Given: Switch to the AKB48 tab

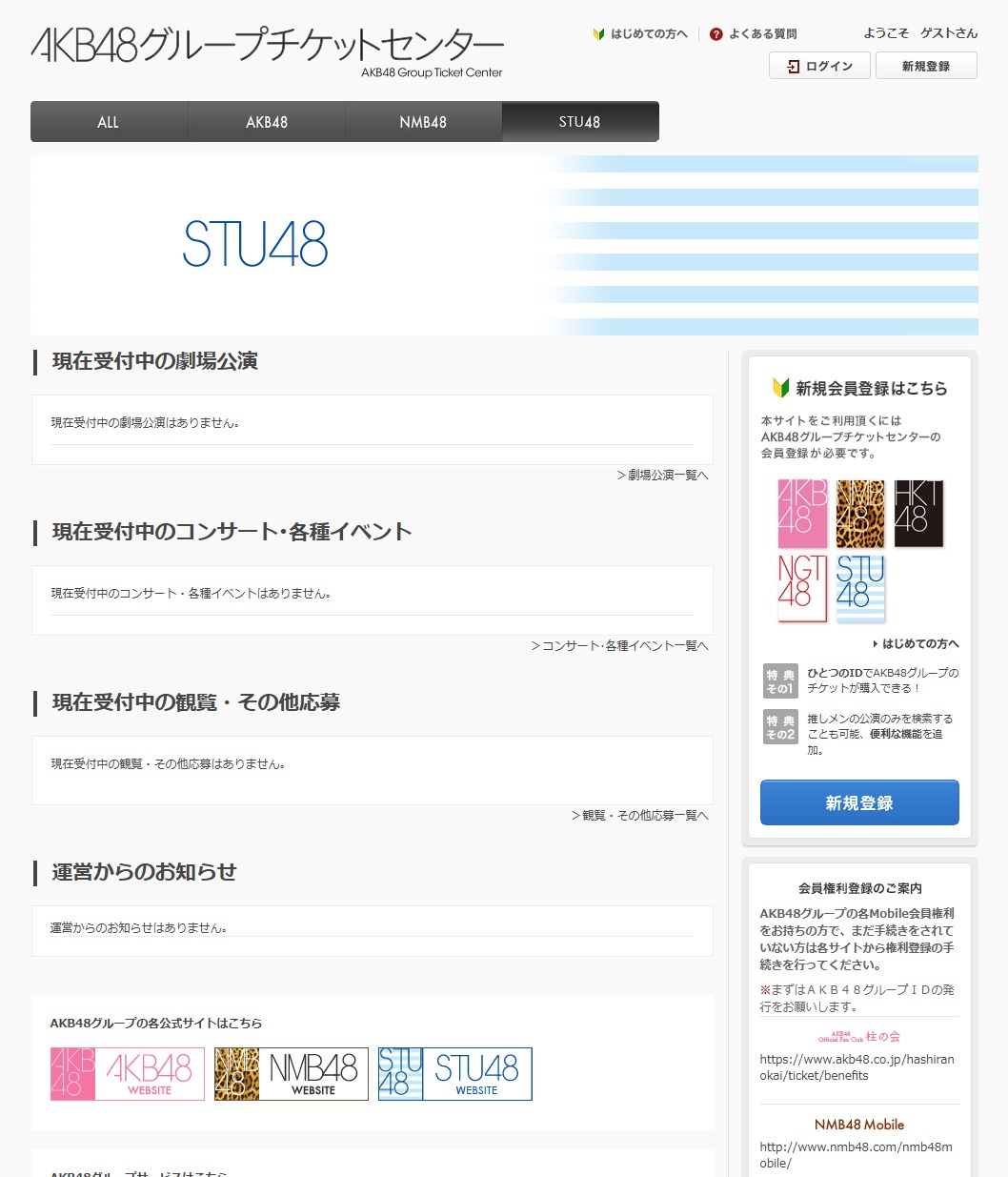Looking at the screenshot, I should [267, 122].
